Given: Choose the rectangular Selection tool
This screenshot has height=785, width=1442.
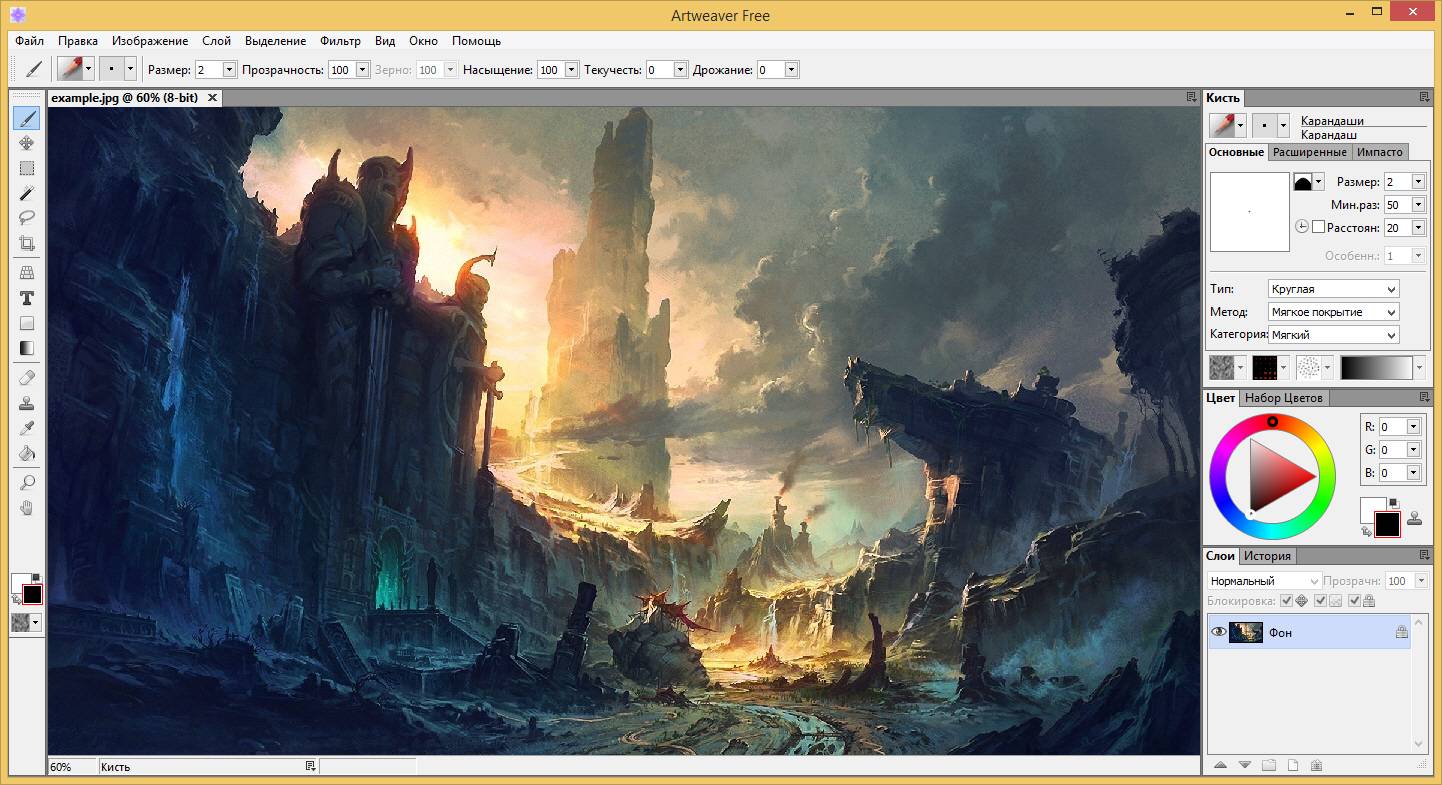Looking at the screenshot, I should tap(27, 168).
